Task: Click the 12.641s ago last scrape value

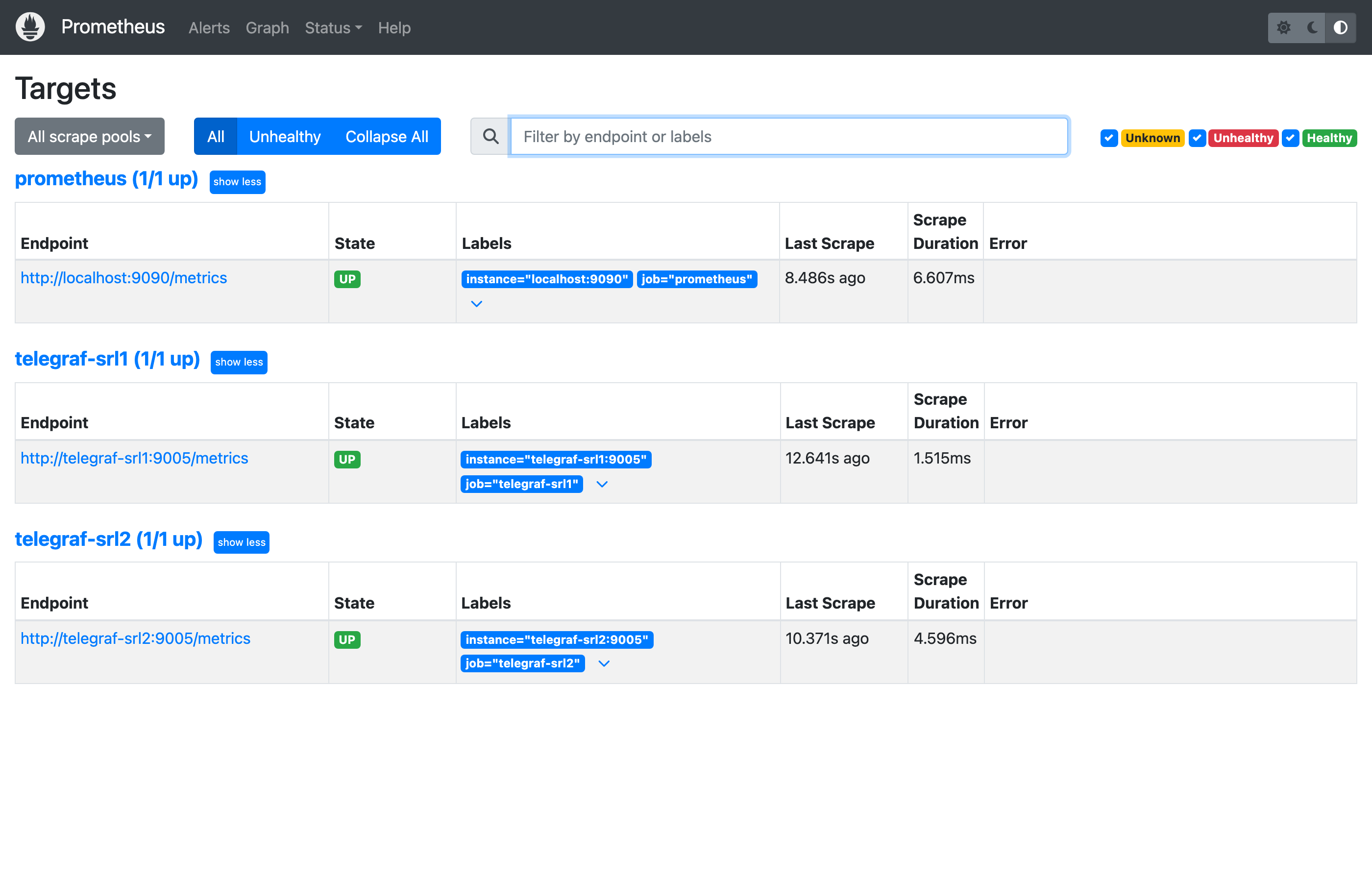Action: click(x=828, y=458)
